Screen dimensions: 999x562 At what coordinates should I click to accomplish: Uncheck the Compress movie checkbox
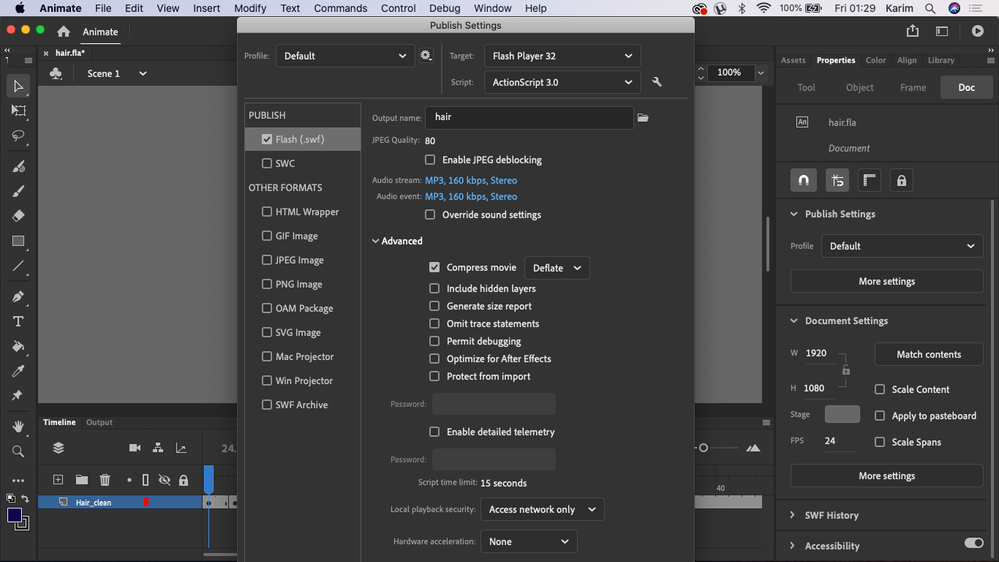[435, 268]
